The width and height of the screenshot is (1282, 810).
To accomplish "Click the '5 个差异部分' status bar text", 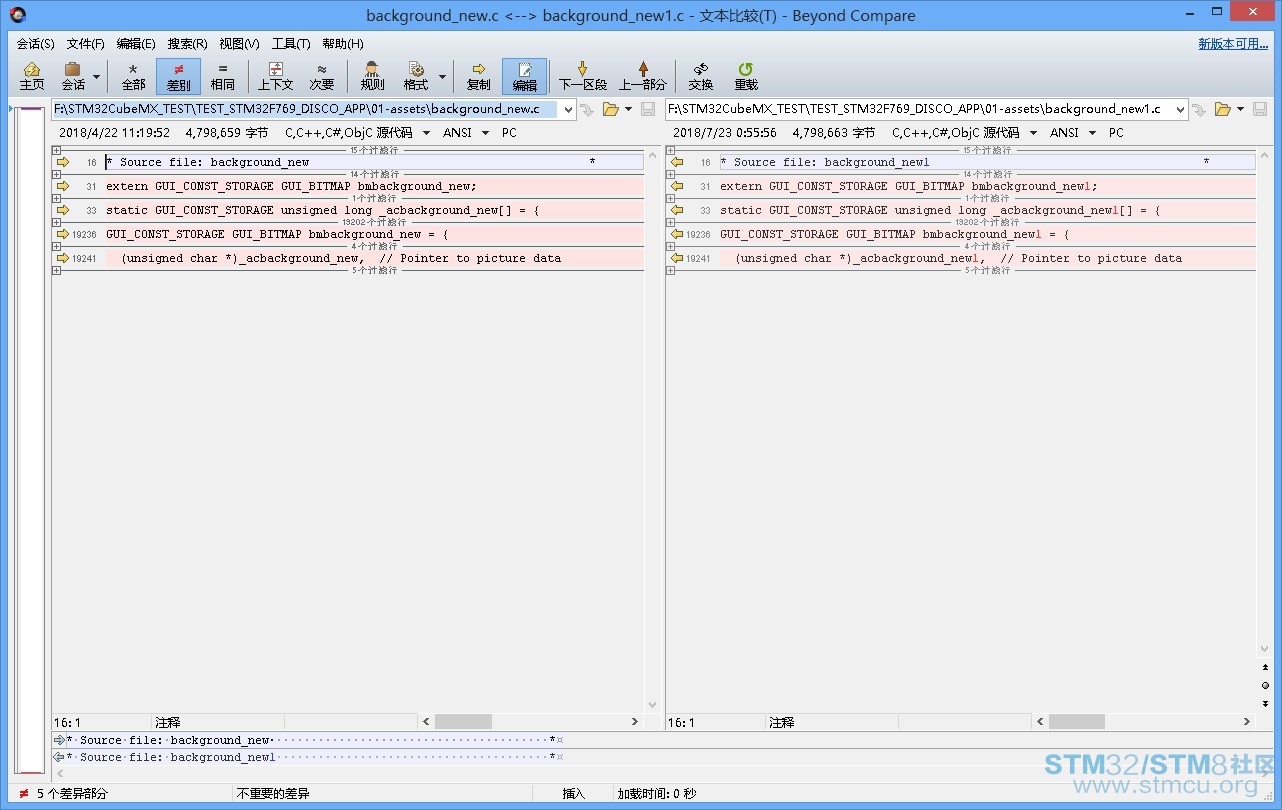I will click(72, 794).
